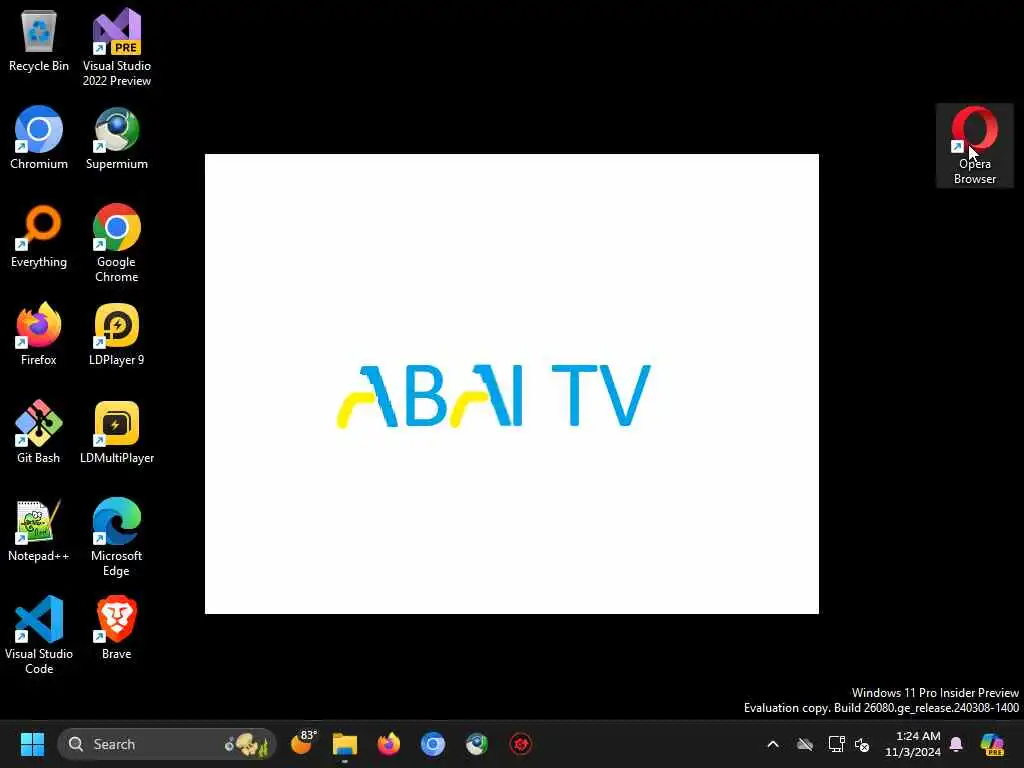Open the clock showing 1:24 AM
The image size is (1024, 768).
[x=912, y=744]
